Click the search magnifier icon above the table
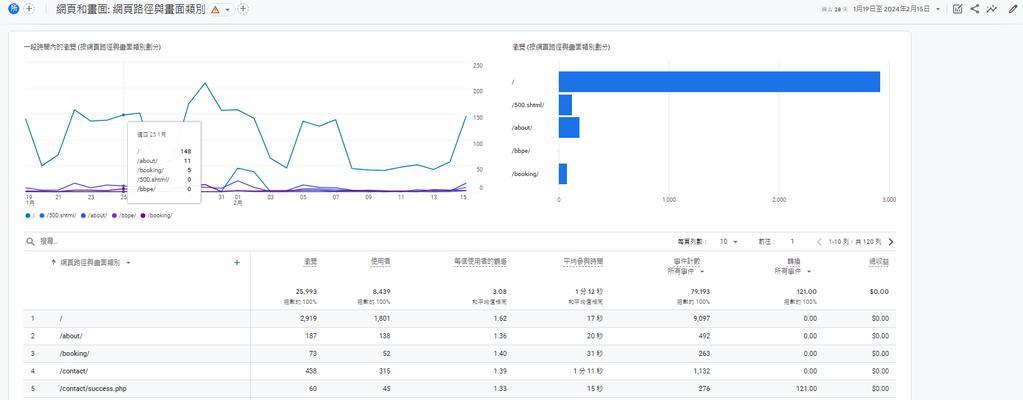1023x400 pixels. tap(30, 241)
